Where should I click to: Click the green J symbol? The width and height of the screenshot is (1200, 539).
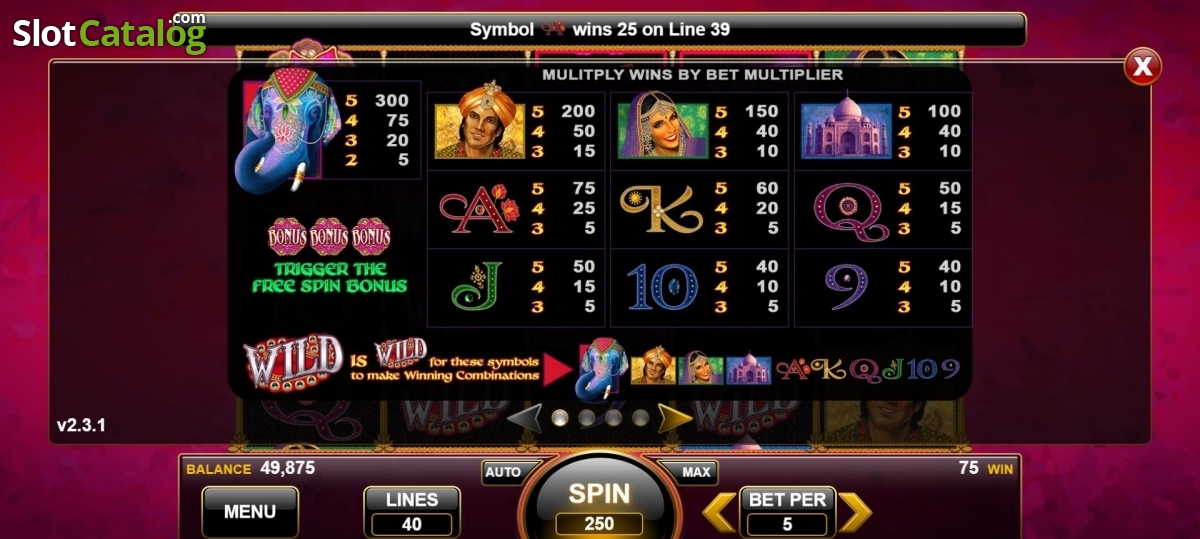tap(473, 286)
